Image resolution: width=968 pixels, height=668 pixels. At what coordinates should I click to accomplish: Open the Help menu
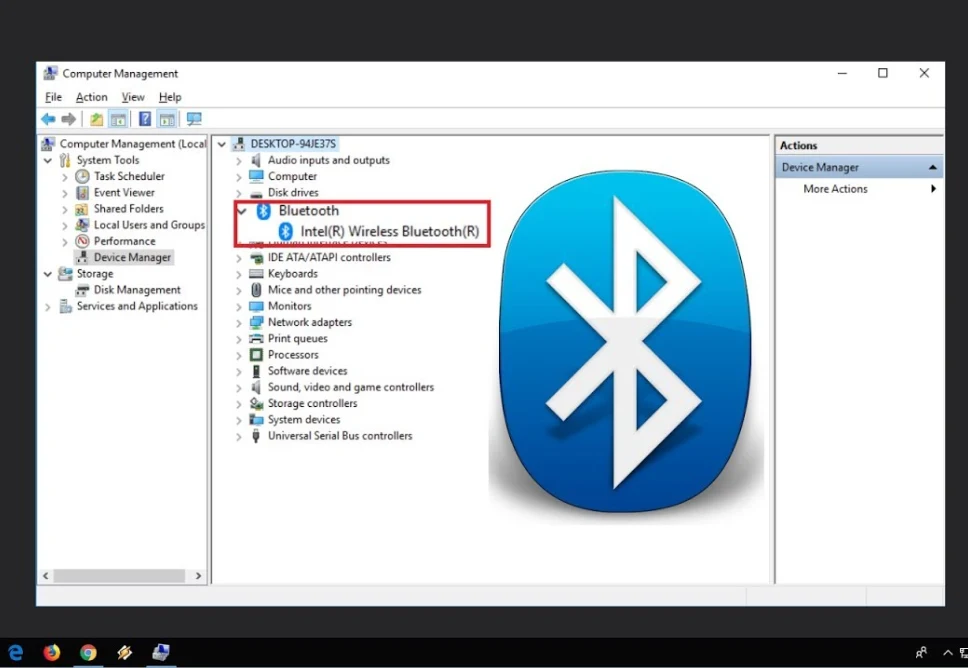point(170,97)
